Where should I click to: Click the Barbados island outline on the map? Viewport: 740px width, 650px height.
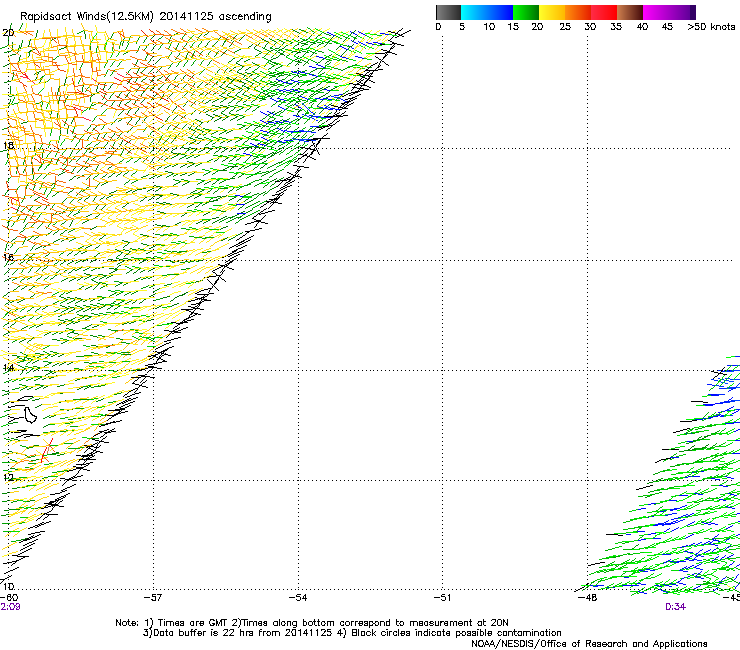click(x=31, y=415)
